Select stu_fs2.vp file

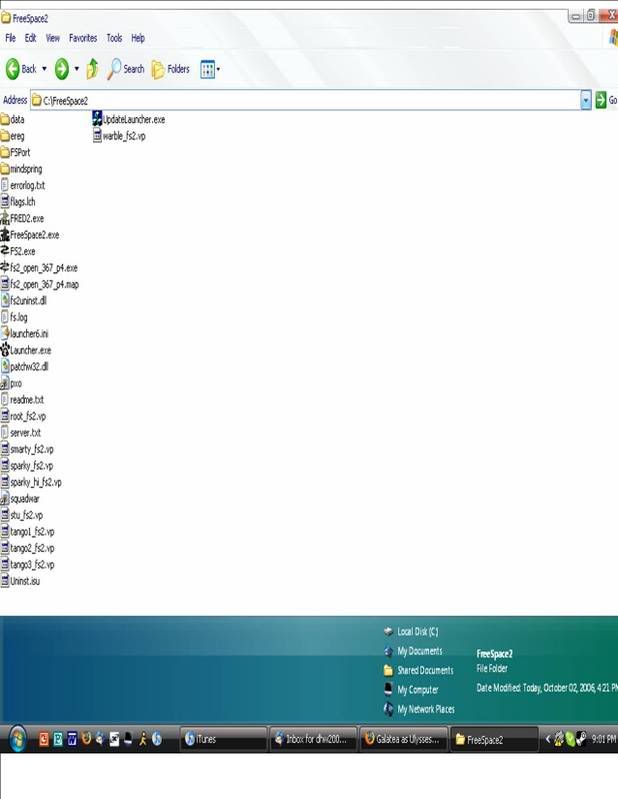[x=22, y=515]
